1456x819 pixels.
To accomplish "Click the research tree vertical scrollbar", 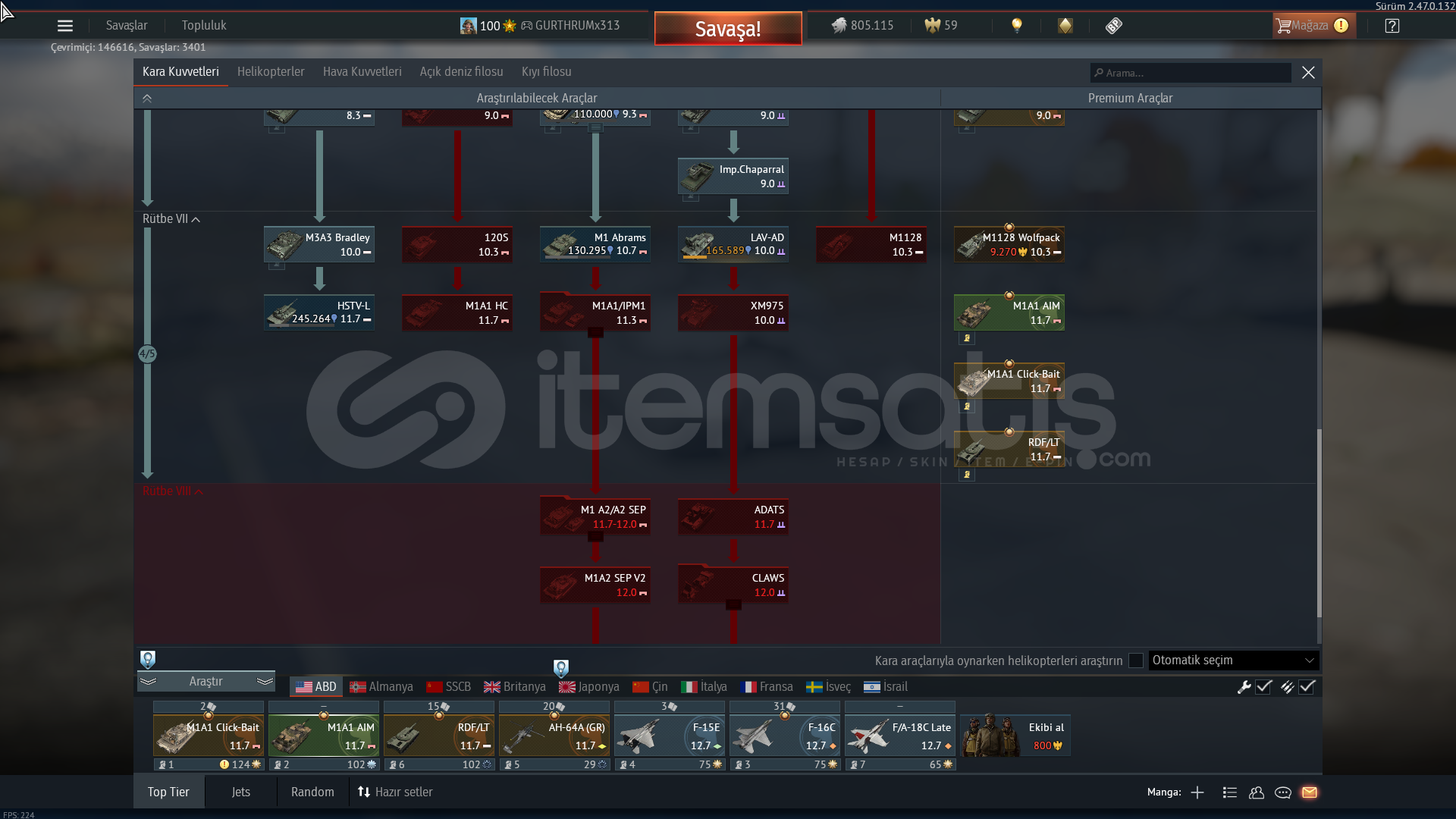I will pos(1319,523).
